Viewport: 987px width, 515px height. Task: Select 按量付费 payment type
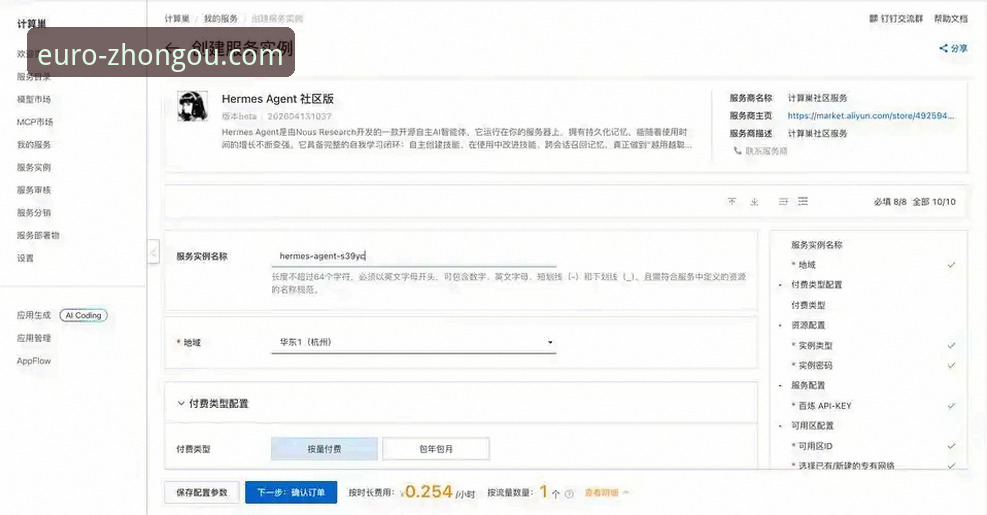click(x=324, y=449)
